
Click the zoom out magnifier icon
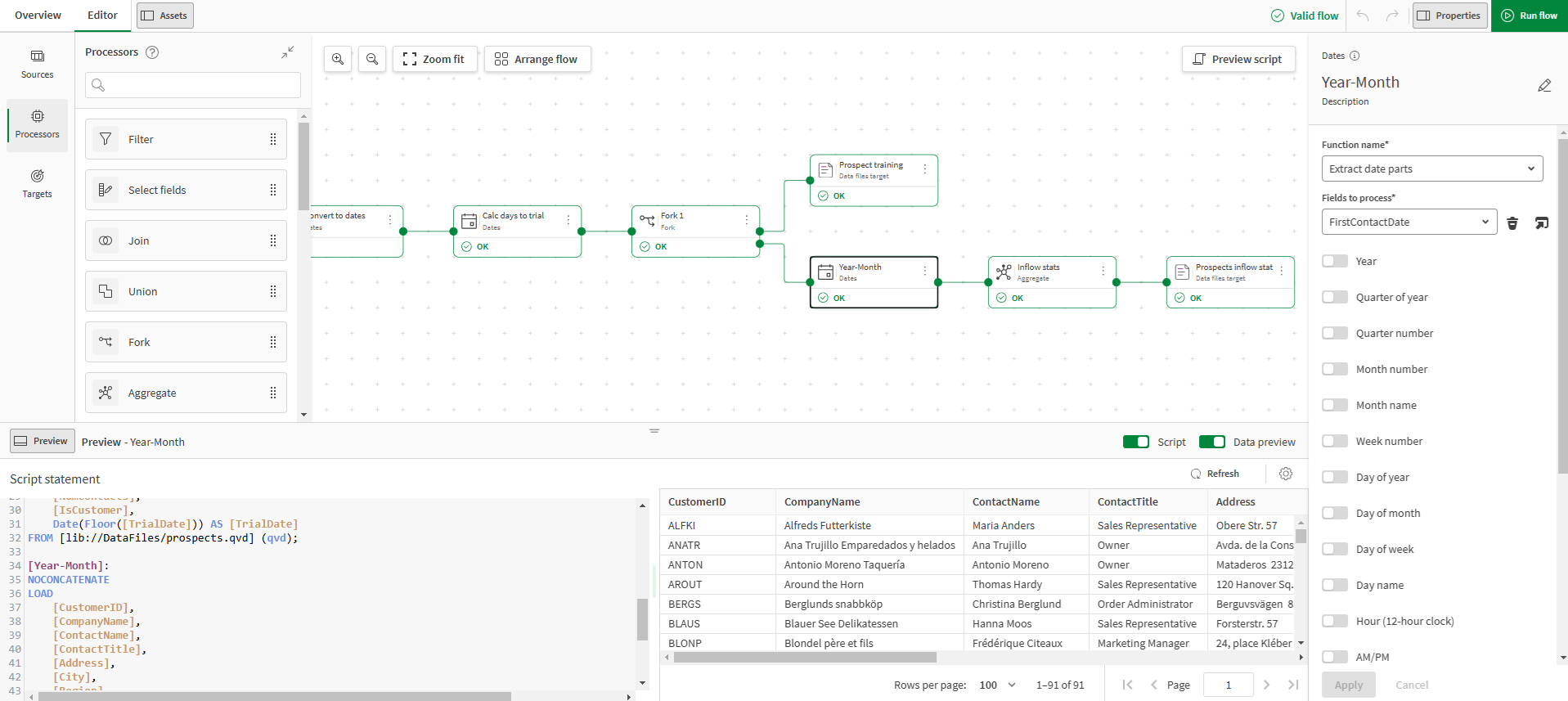(372, 59)
